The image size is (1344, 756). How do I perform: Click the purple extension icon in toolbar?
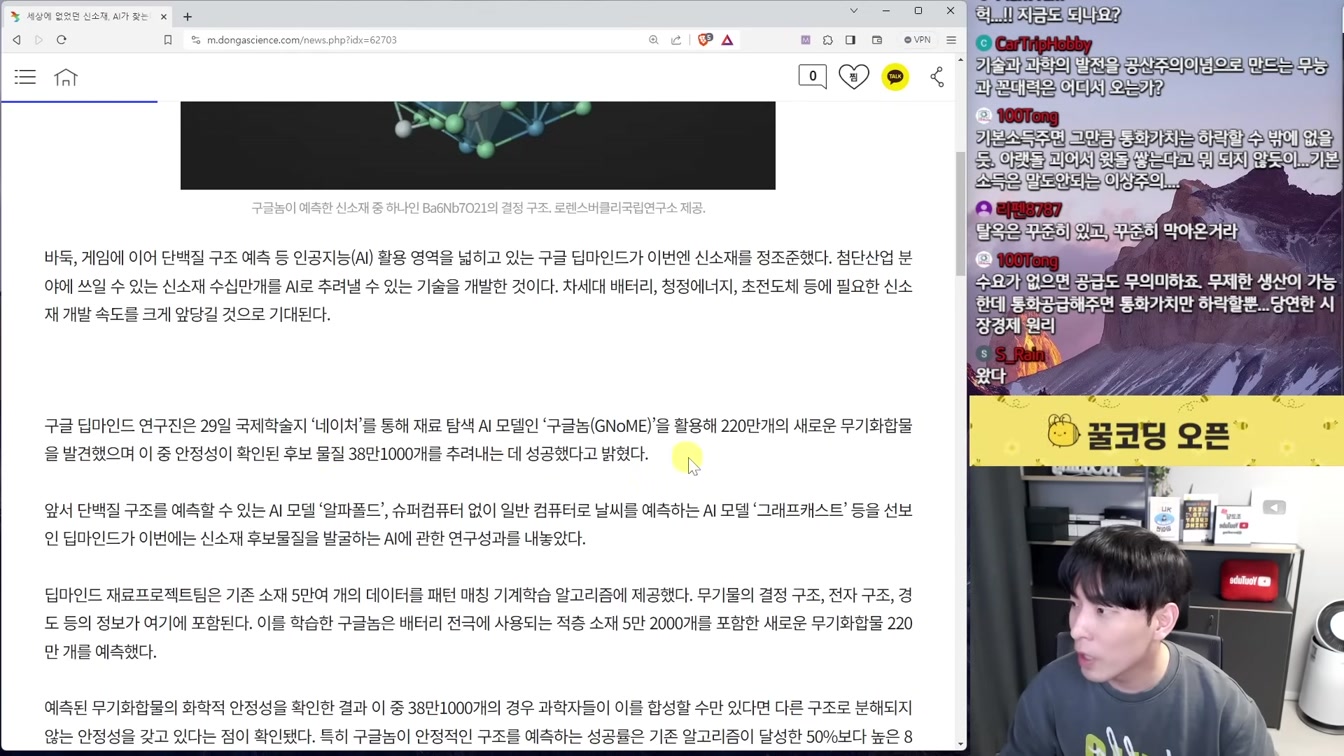[x=805, y=40]
